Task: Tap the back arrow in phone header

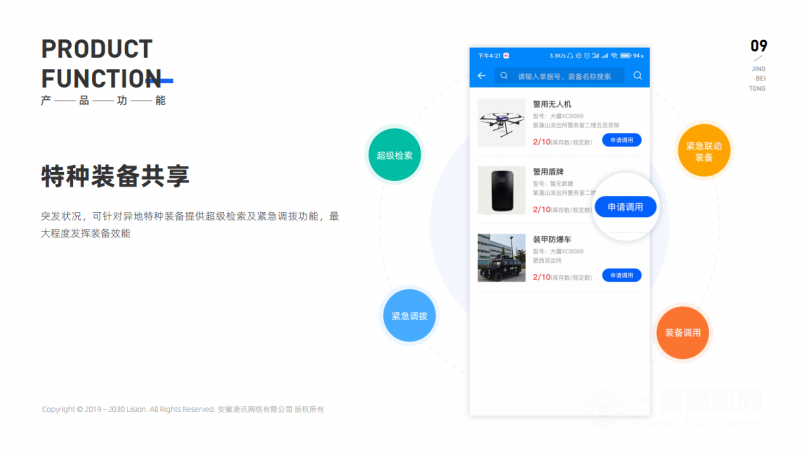Action: click(481, 76)
